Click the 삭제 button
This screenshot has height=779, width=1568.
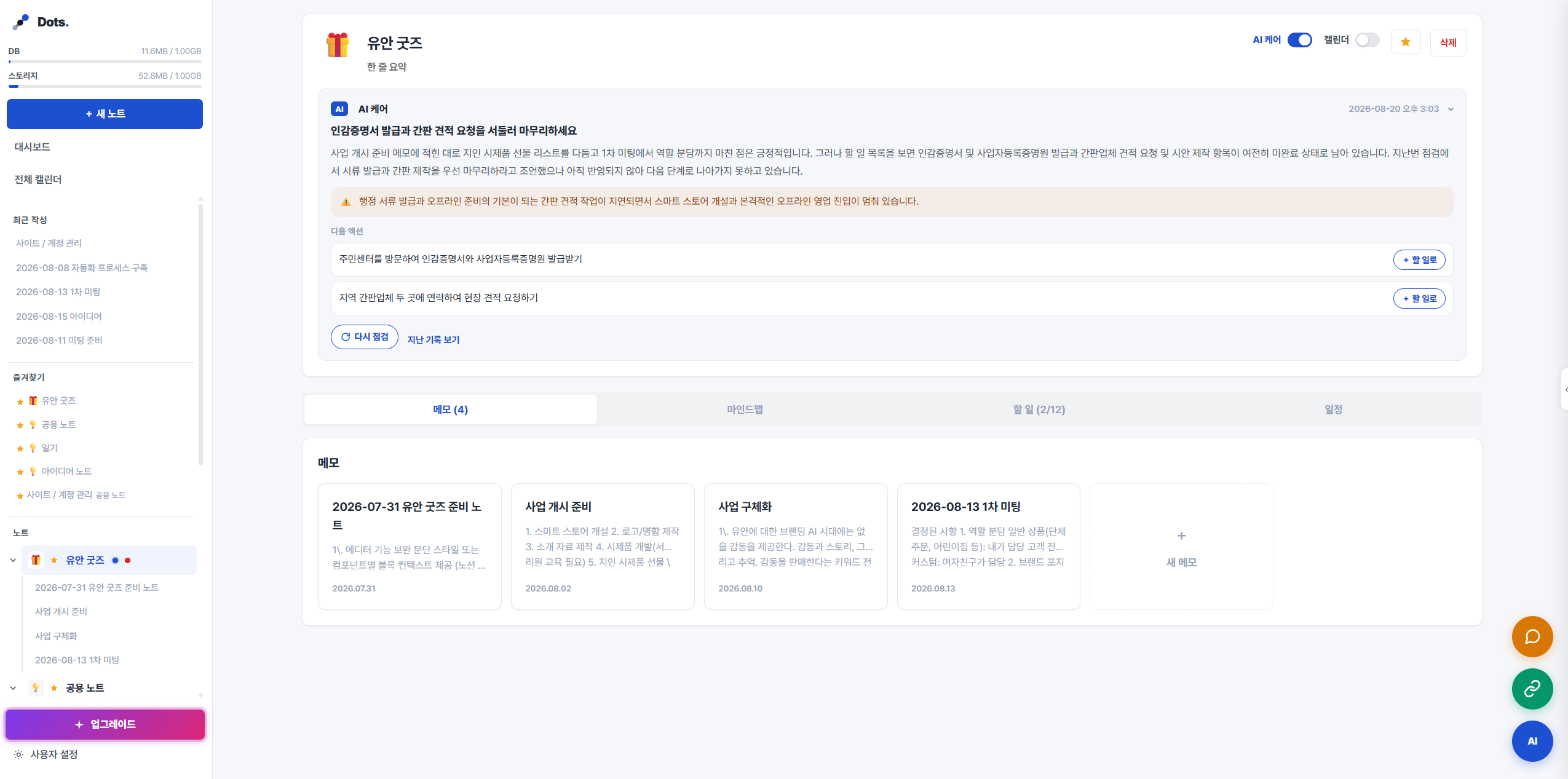[x=1448, y=42]
